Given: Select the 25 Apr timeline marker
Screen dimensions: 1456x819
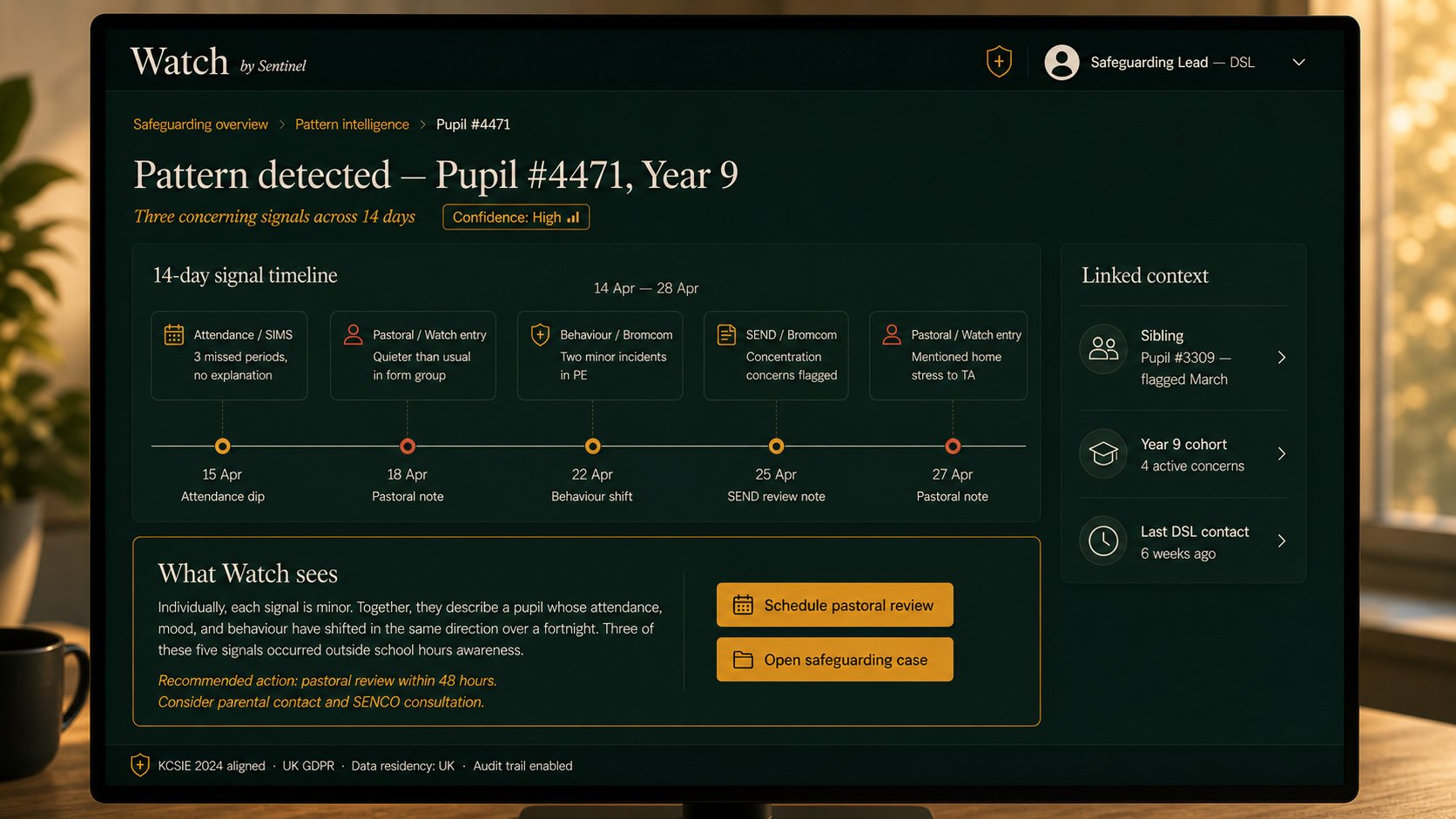Looking at the screenshot, I should pos(776,446).
